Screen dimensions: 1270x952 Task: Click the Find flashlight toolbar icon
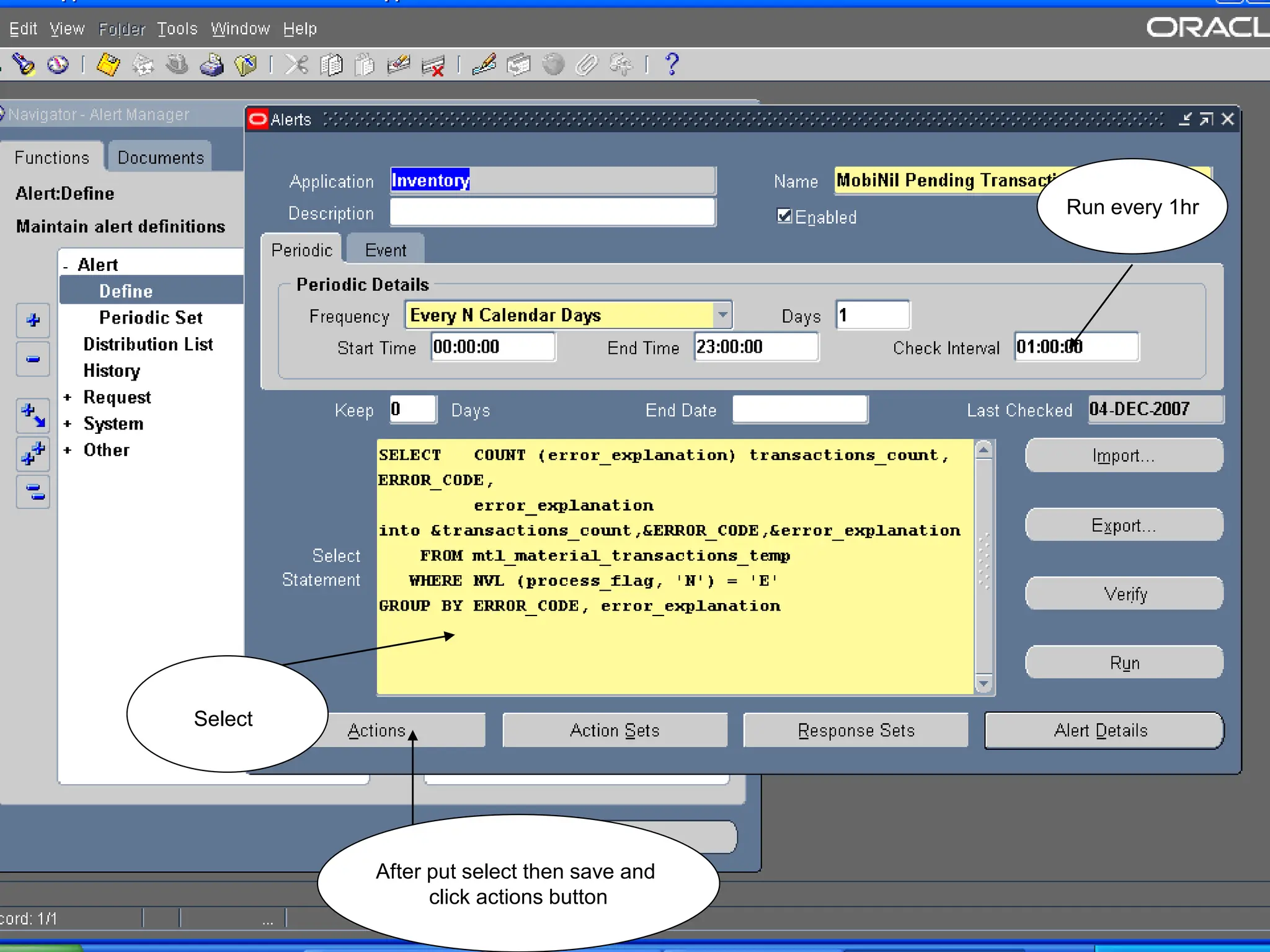(24, 64)
